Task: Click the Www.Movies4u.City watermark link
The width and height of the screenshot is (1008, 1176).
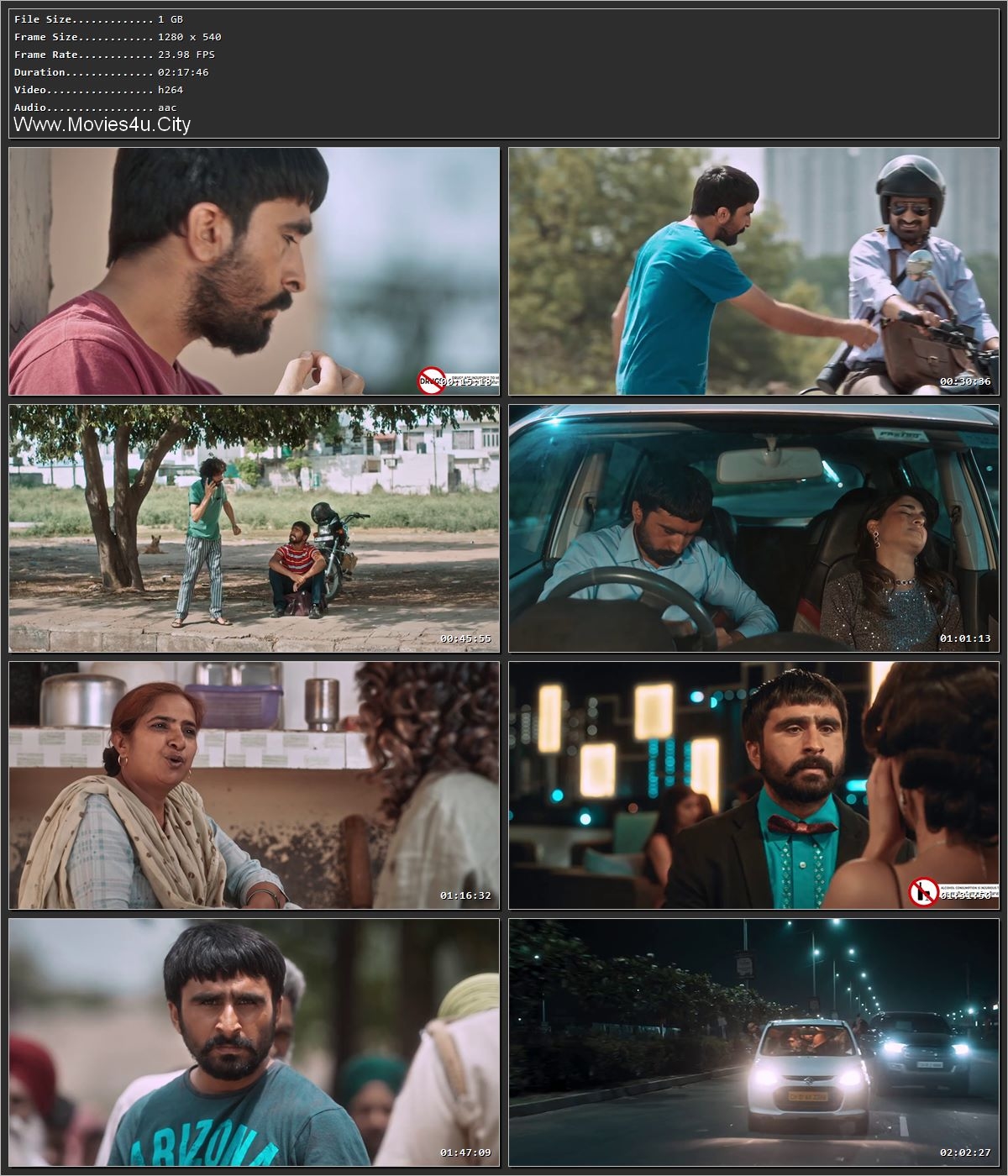Action: point(101,123)
